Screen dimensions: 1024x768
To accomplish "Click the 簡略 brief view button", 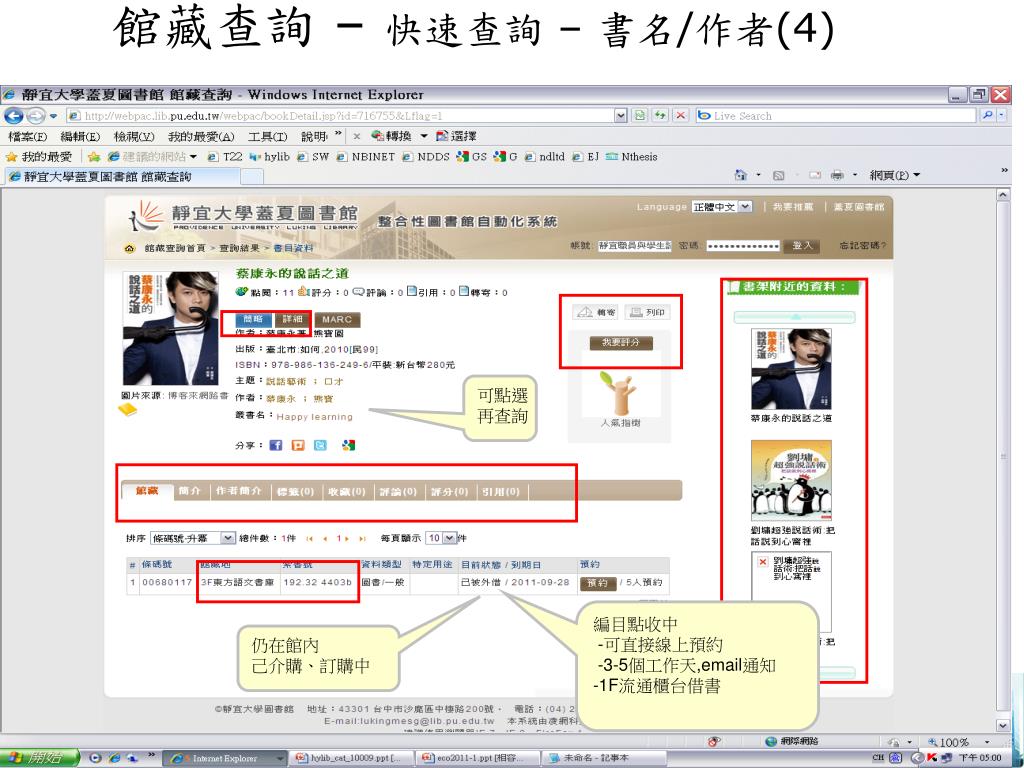I will [253, 319].
